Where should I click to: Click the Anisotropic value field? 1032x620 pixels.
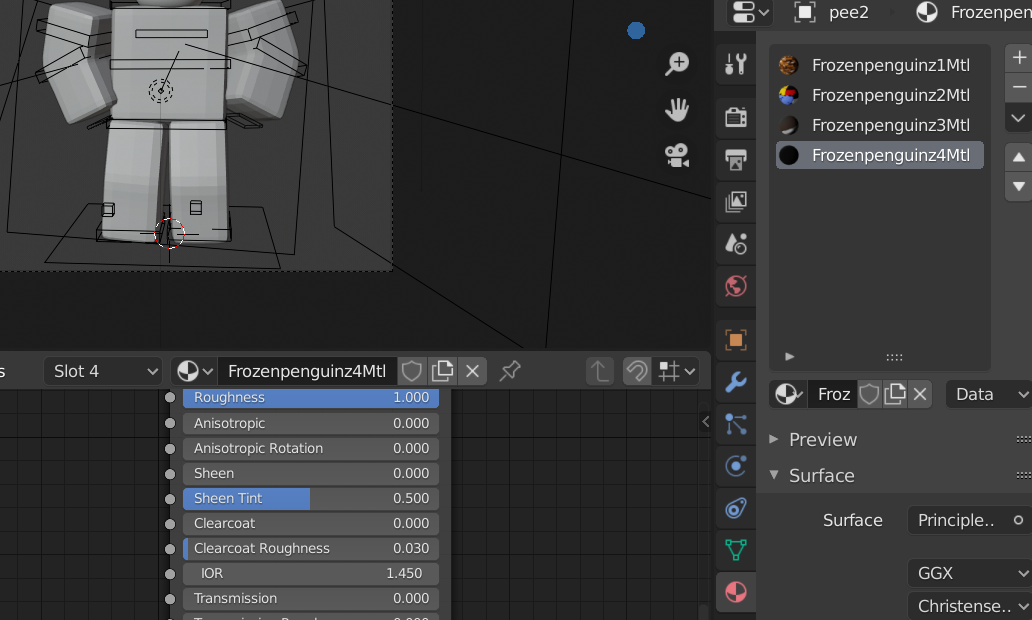coord(311,423)
